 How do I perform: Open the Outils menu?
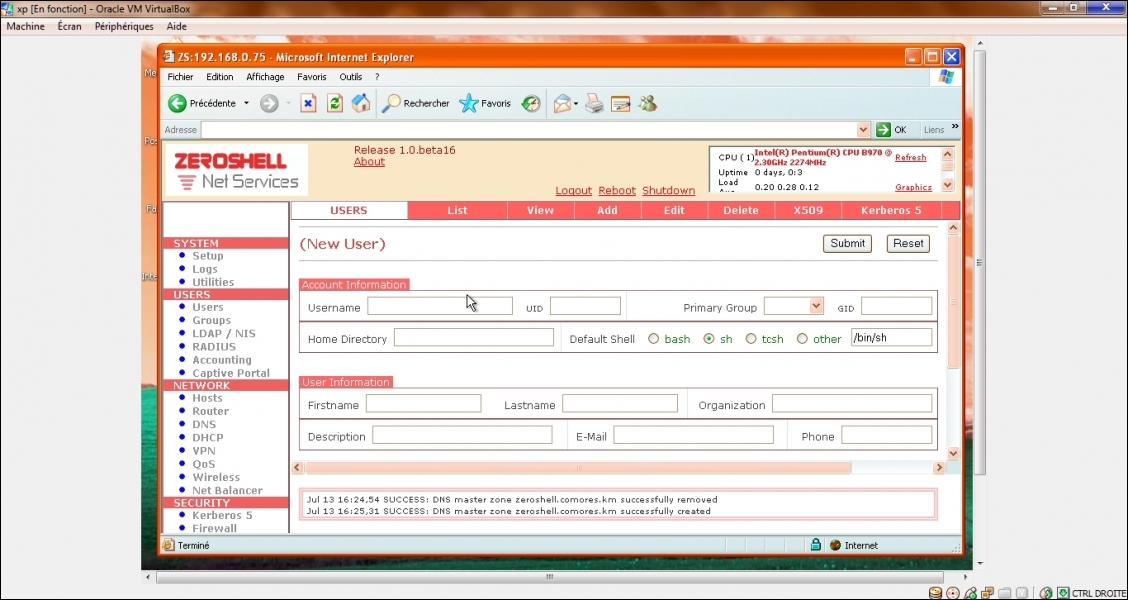(x=351, y=77)
